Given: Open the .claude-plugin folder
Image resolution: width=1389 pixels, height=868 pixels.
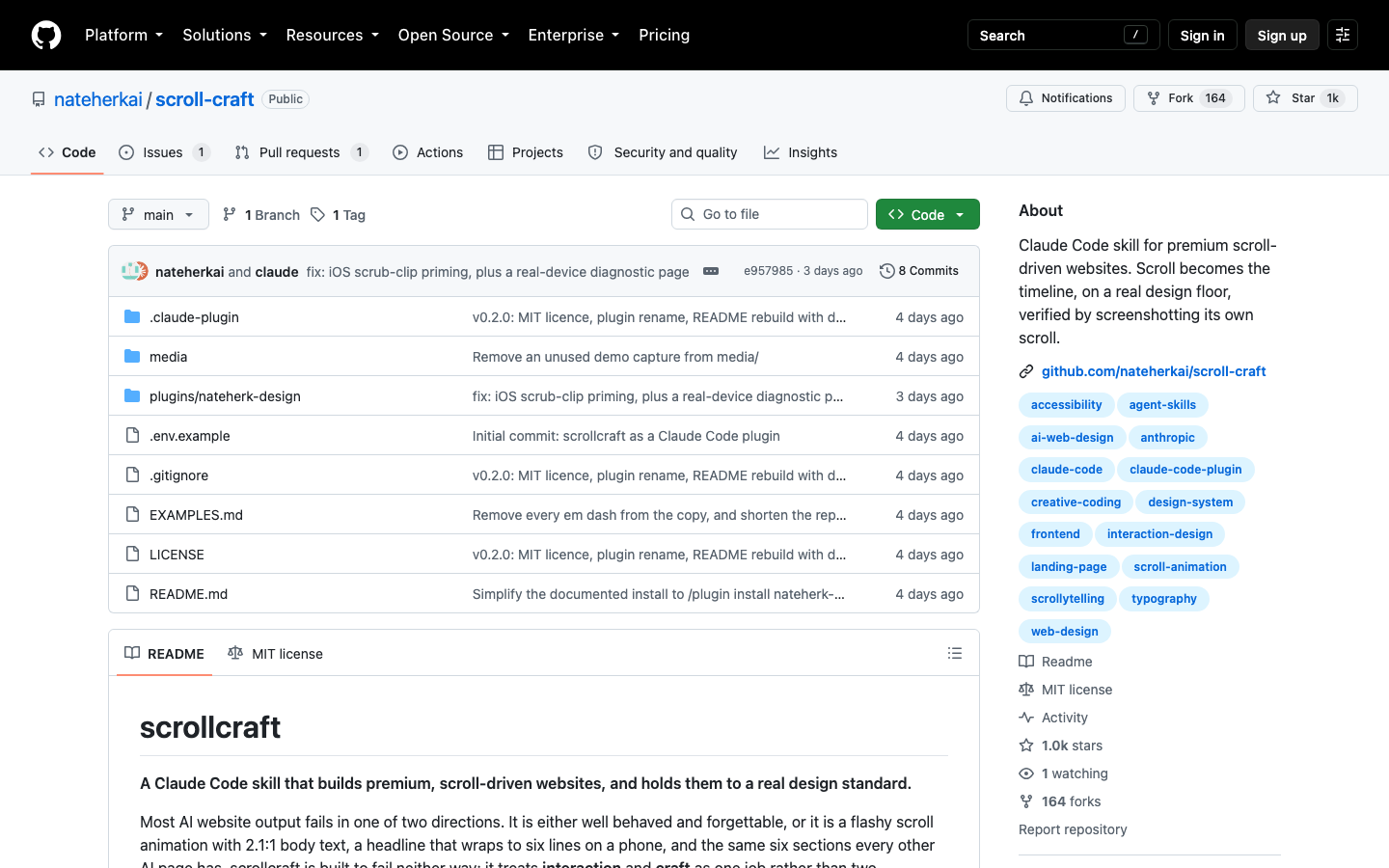Looking at the screenshot, I should coord(194,317).
